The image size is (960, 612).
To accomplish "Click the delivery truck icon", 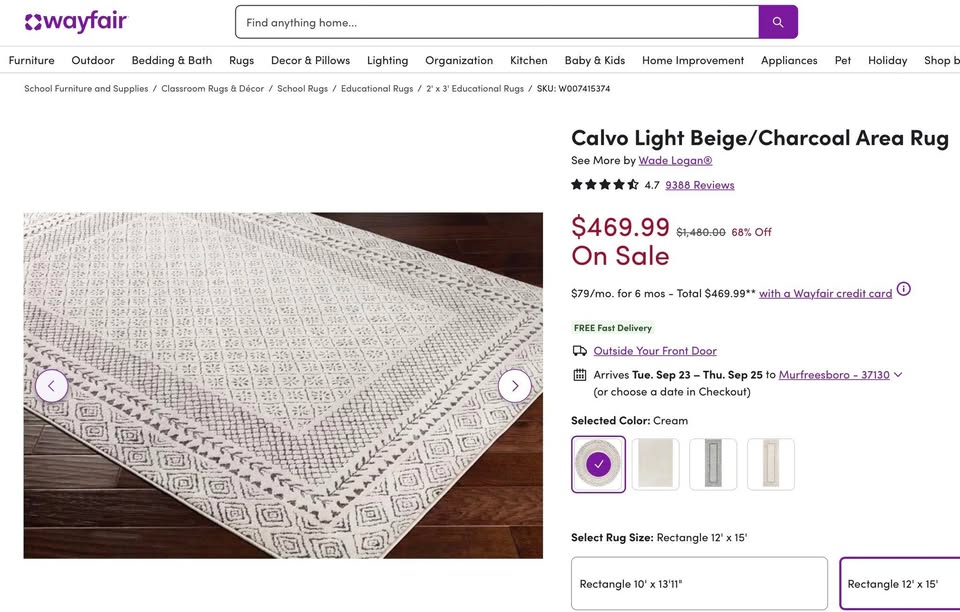I will point(580,351).
